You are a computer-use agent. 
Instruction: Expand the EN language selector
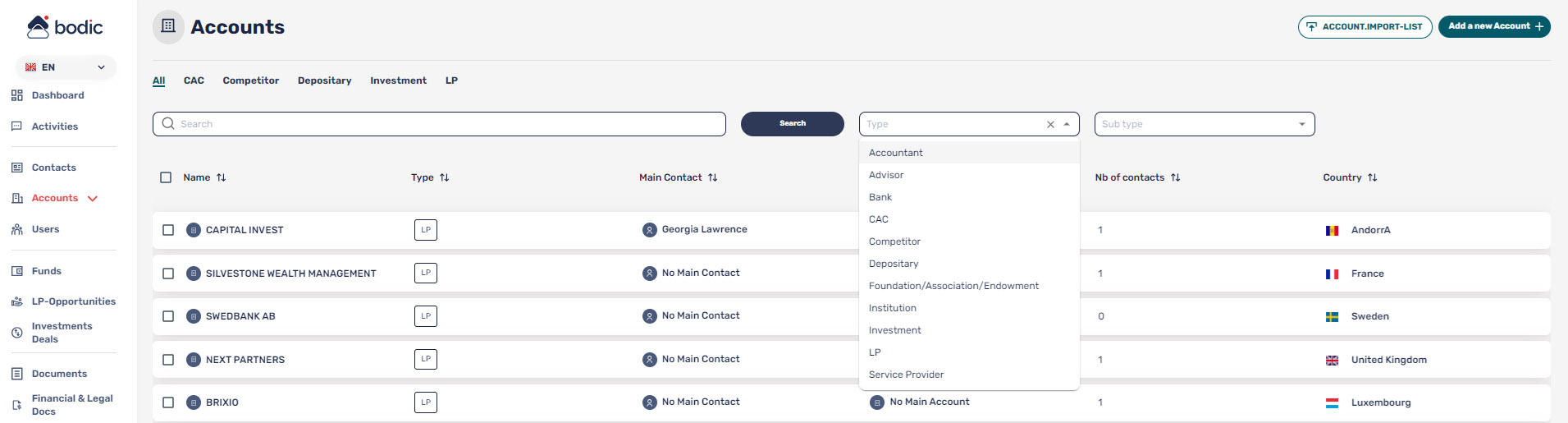[x=66, y=67]
